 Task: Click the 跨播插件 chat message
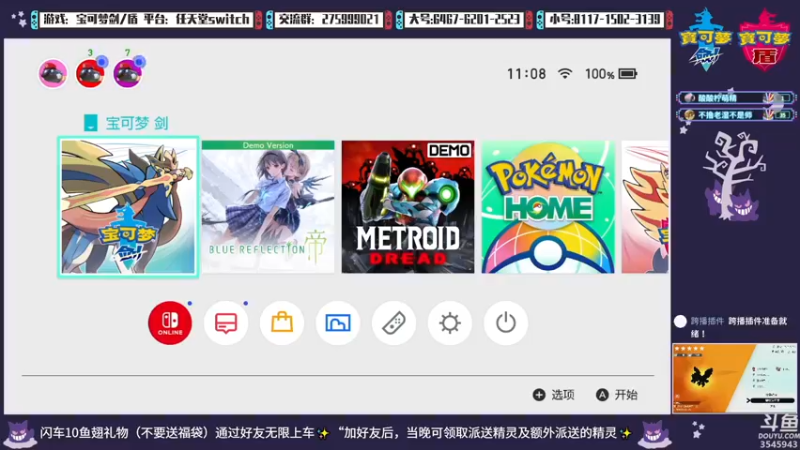tap(732, 327)
